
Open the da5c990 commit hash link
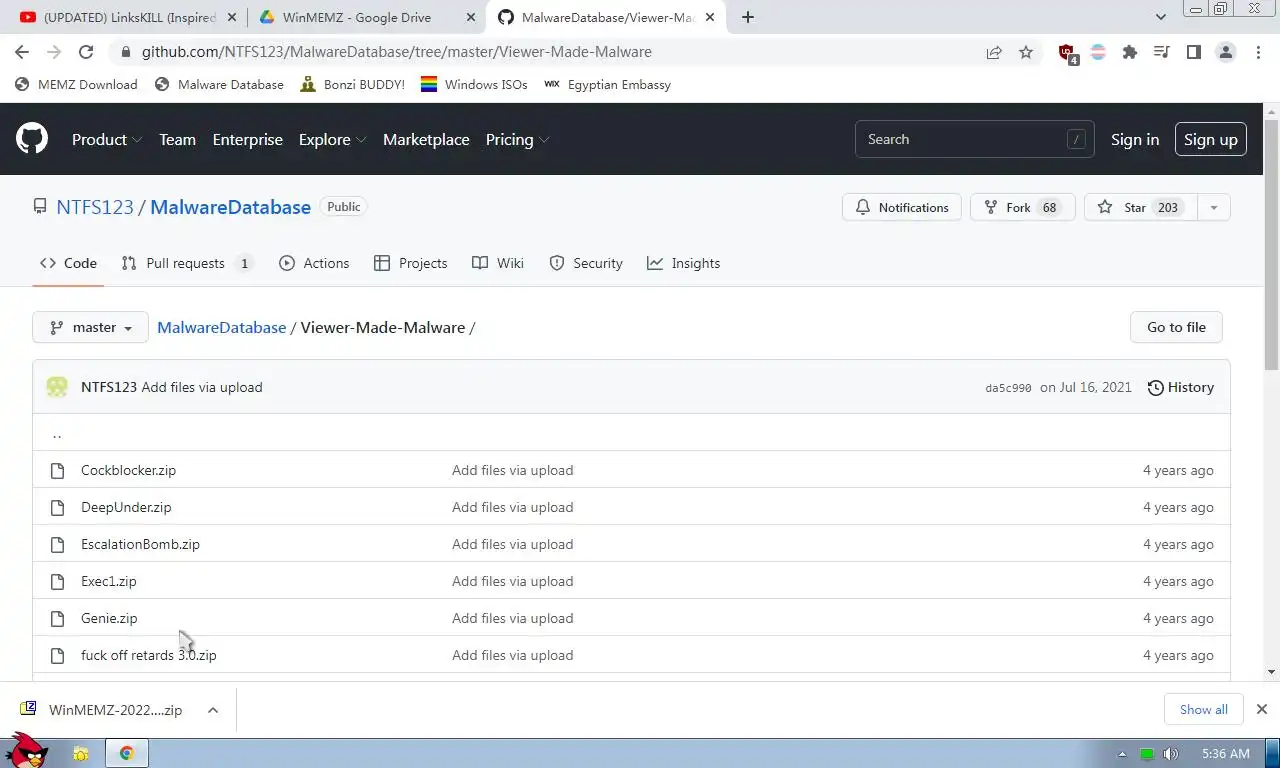point(1008,388)
